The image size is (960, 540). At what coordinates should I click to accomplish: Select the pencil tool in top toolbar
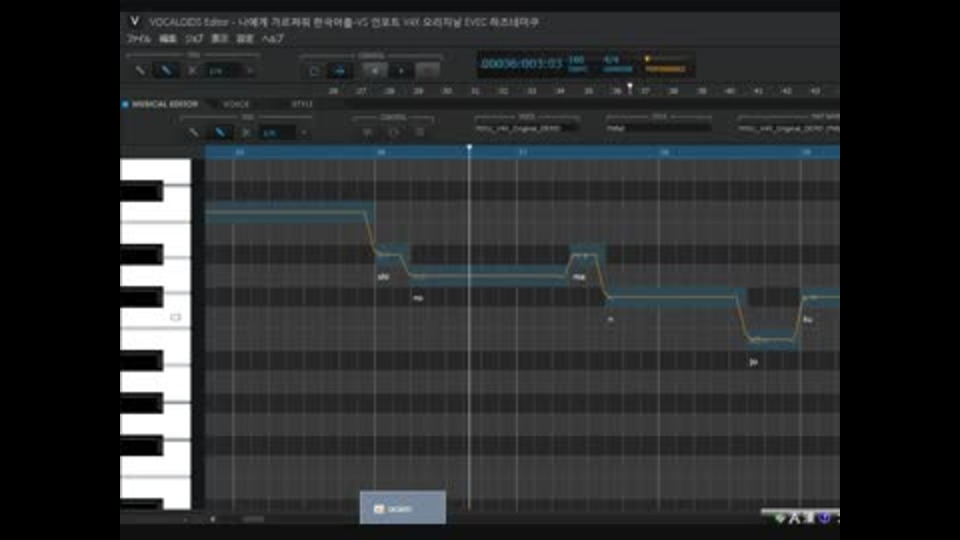point(166,70)
